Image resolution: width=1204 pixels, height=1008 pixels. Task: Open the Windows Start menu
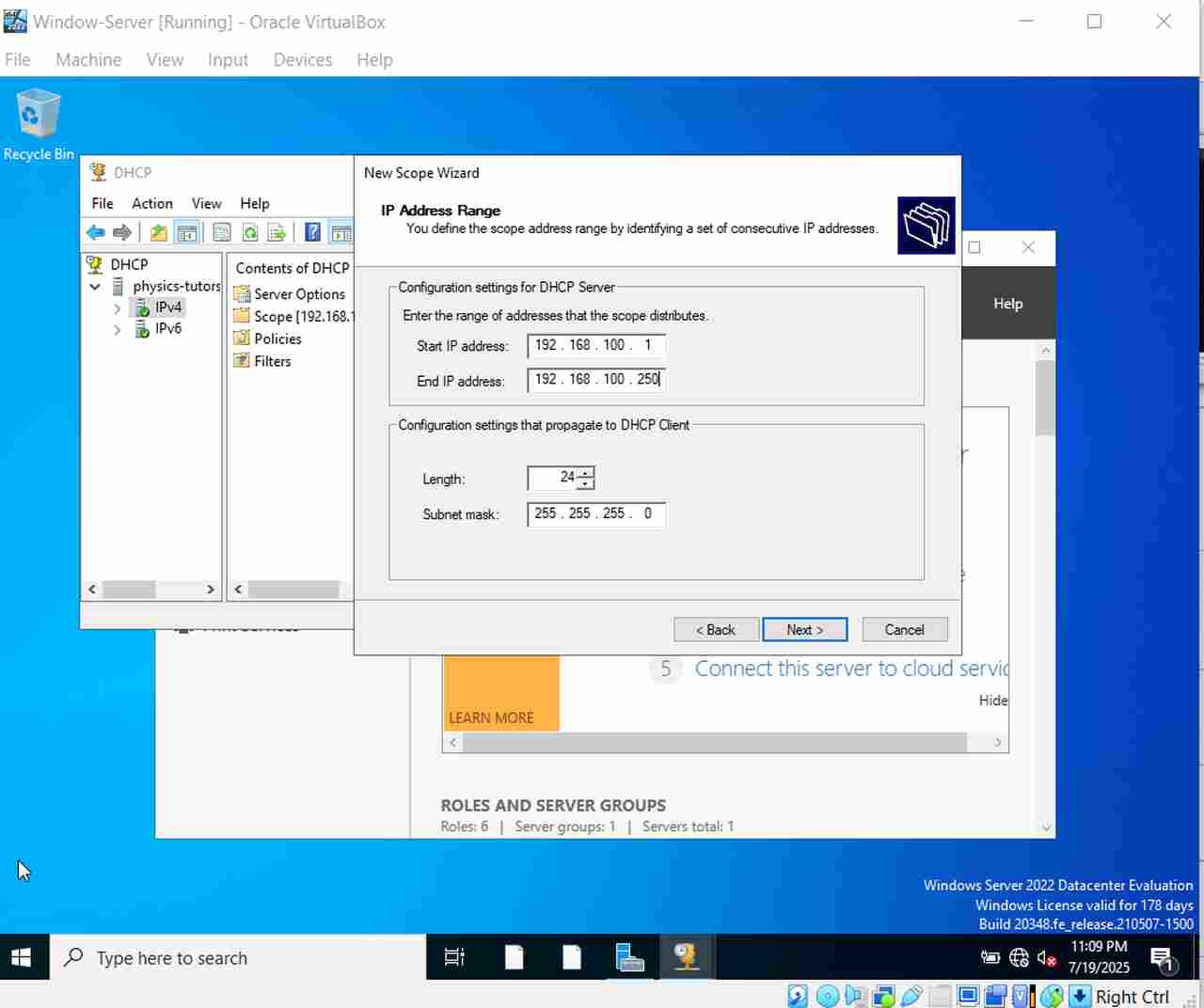(x=22, y=957)
